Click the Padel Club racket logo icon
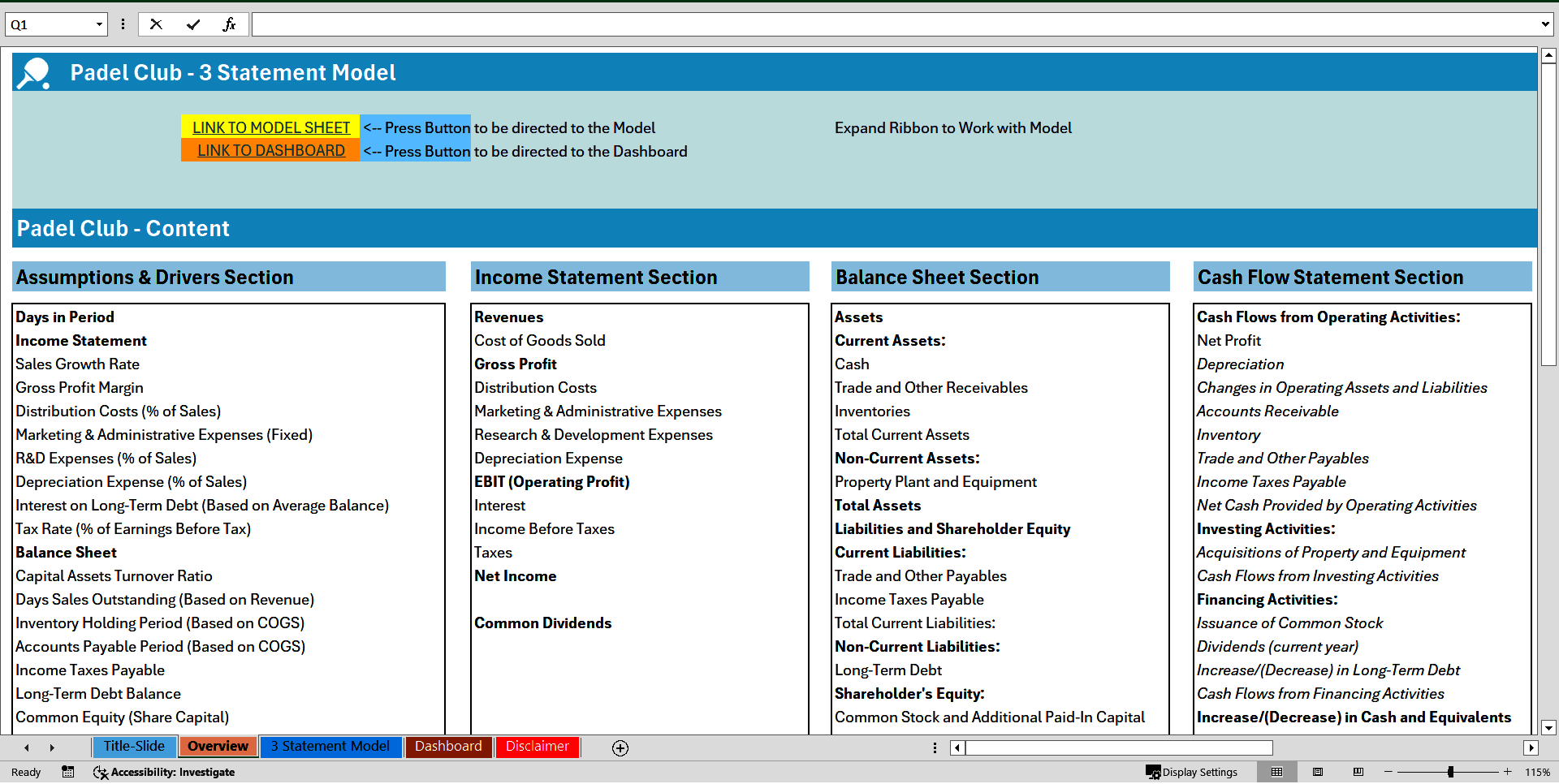1559x784 pixels. click(34, 73)
